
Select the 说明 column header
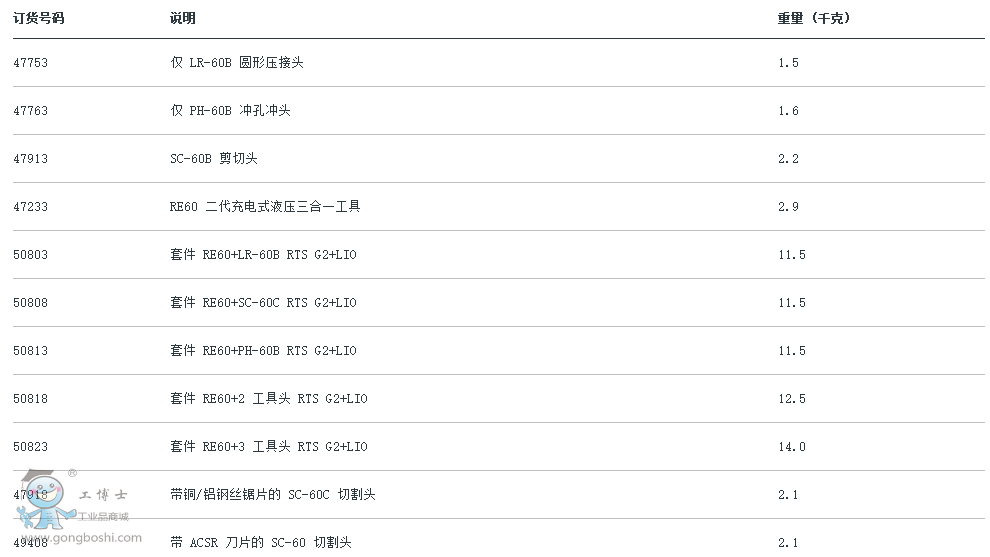click(x=182, y=18)
